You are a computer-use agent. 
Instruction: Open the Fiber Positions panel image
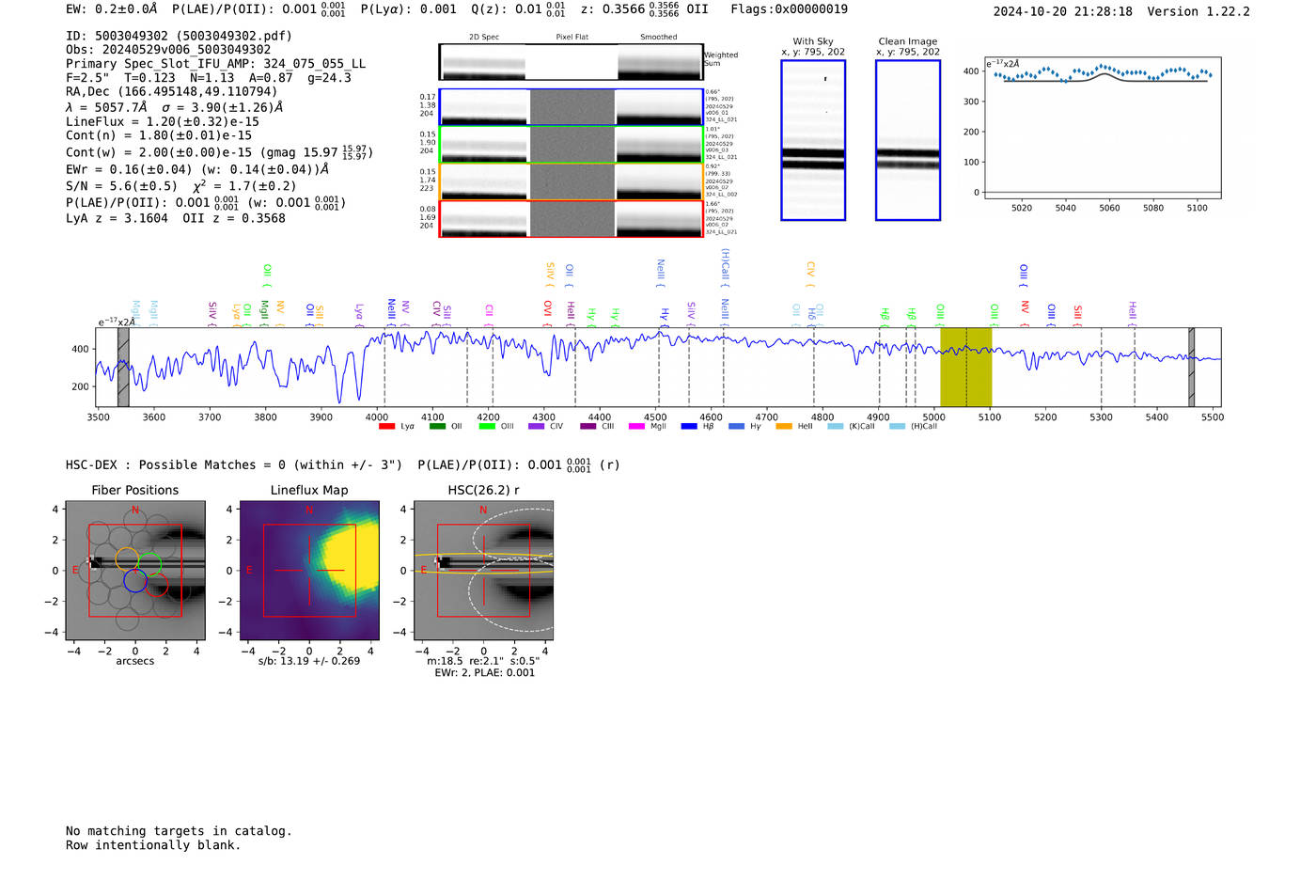click(x=135, y=571)
